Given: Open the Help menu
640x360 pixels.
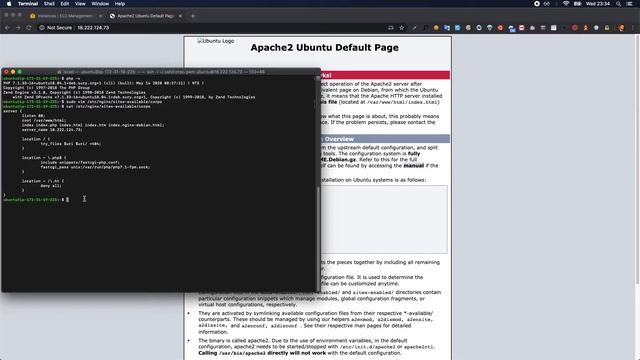Looking at the screenshot, I should pyautogui.click(x=120, y=4).
